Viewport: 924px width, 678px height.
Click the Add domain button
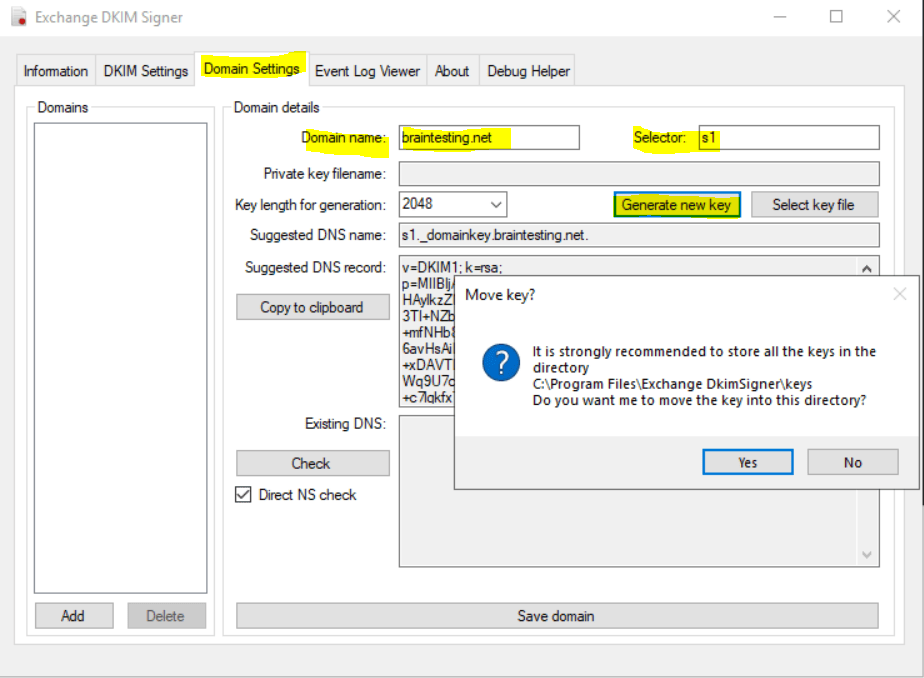click(x=74, y=616)
